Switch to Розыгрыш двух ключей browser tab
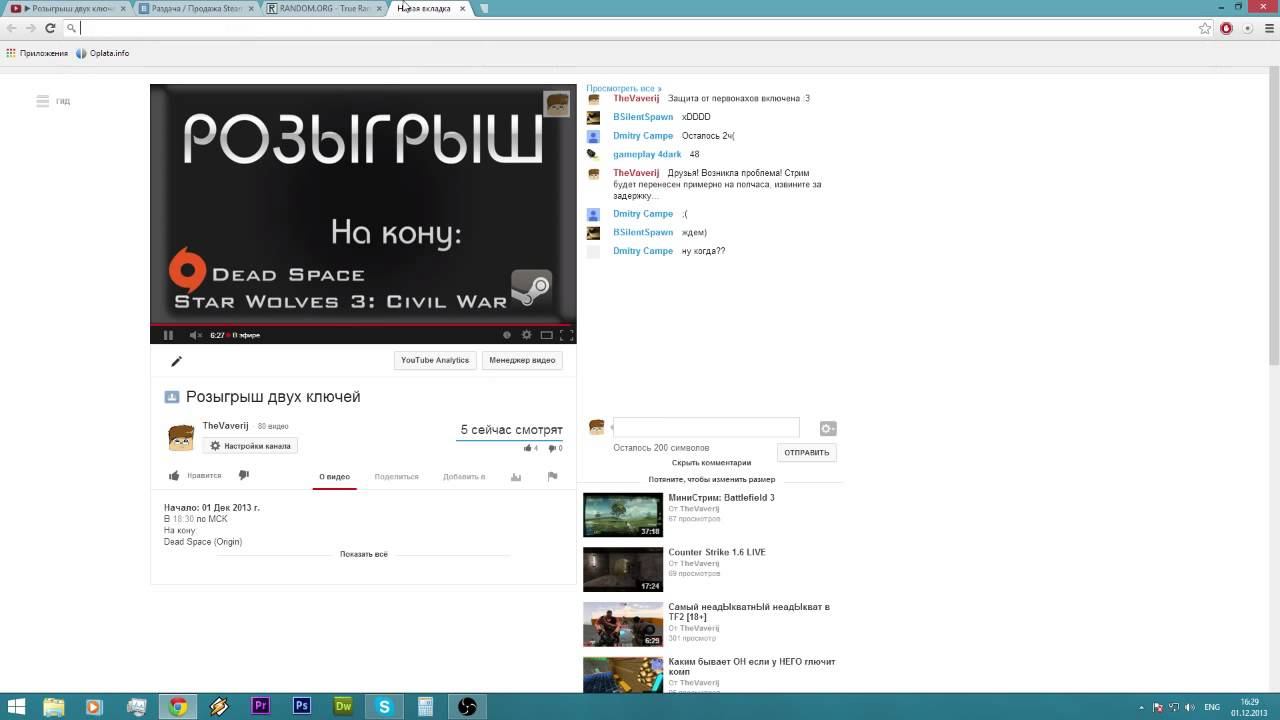The image size is (1280, 720). (x=70, y=9)
